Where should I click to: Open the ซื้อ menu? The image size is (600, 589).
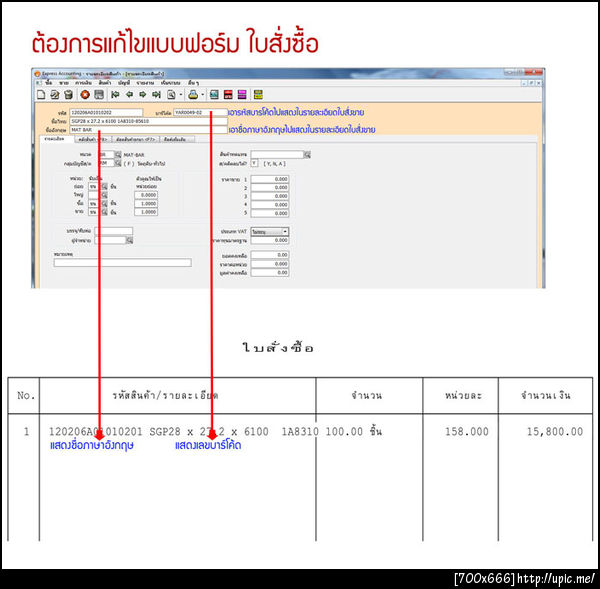49,83
